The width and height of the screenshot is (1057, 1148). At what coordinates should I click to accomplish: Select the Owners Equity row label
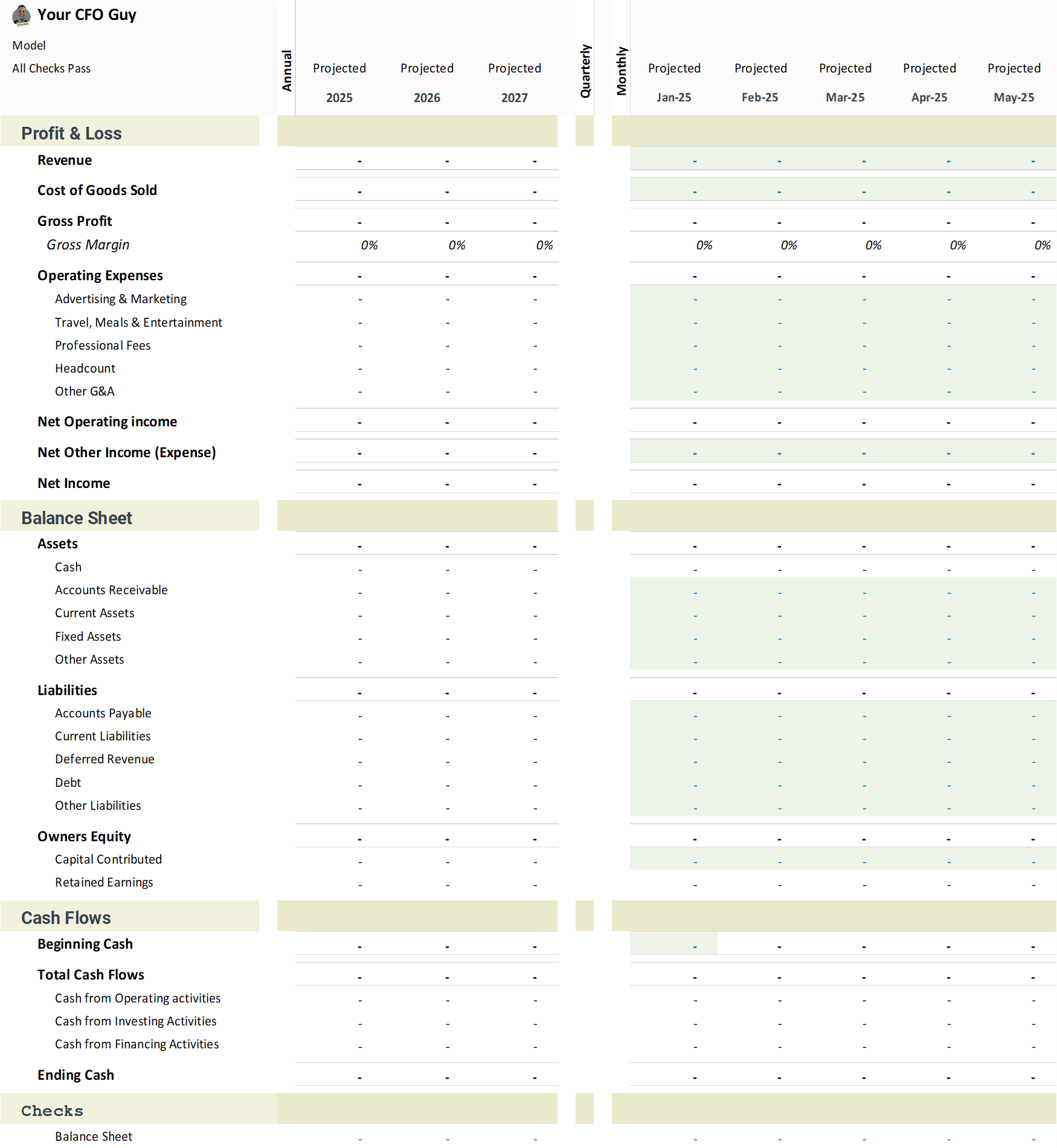coord(84,836)
